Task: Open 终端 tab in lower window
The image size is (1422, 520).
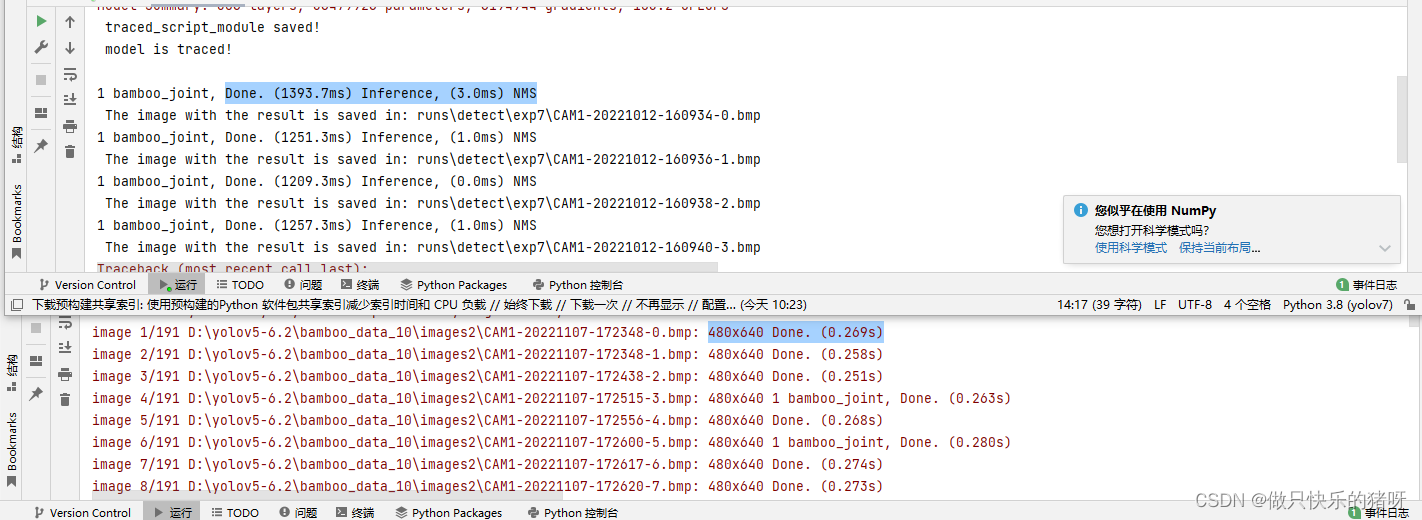Action: [x=355, y=513]
